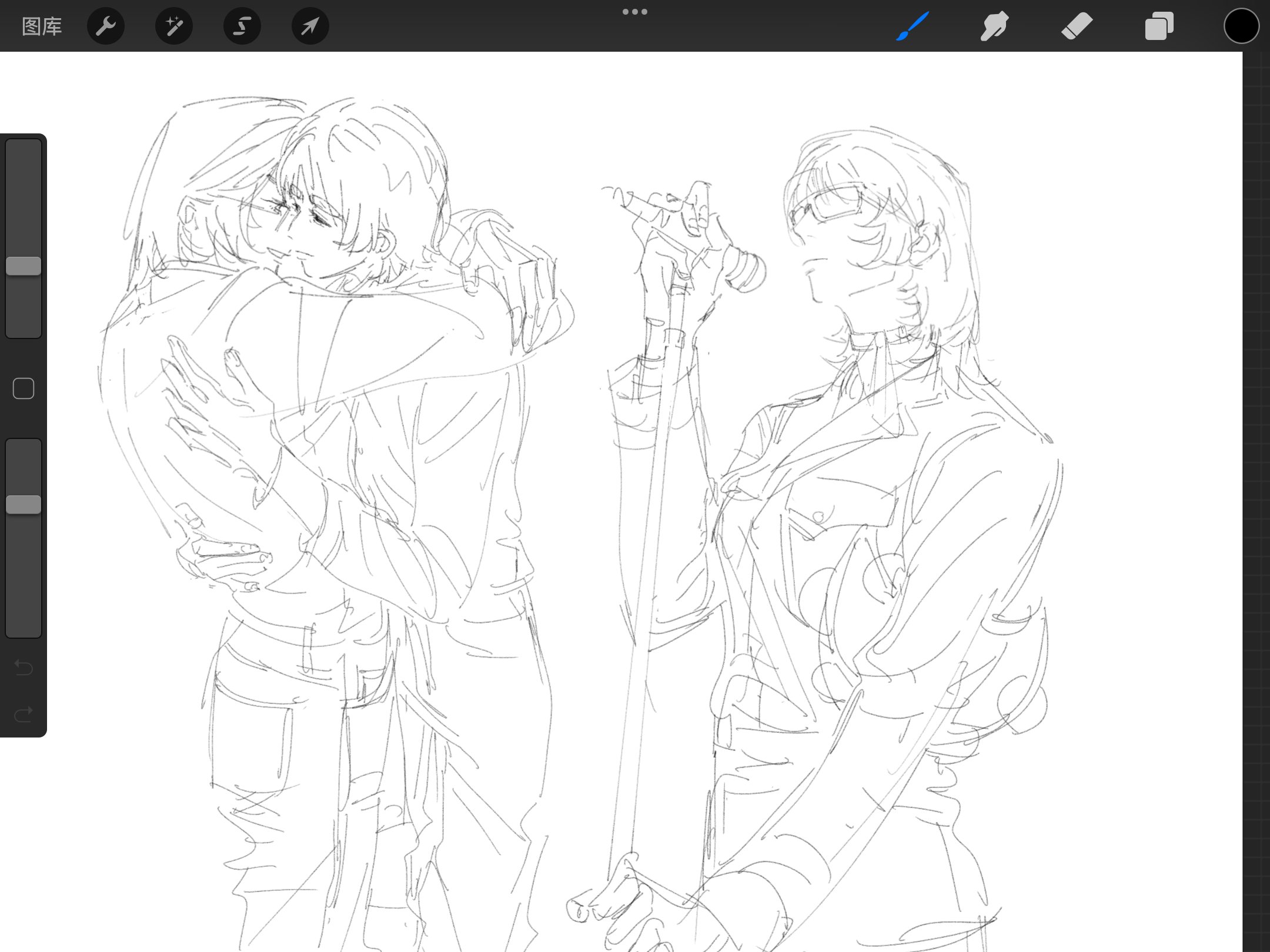Redo the stroke with sidebar arrow

click(24, 715)
